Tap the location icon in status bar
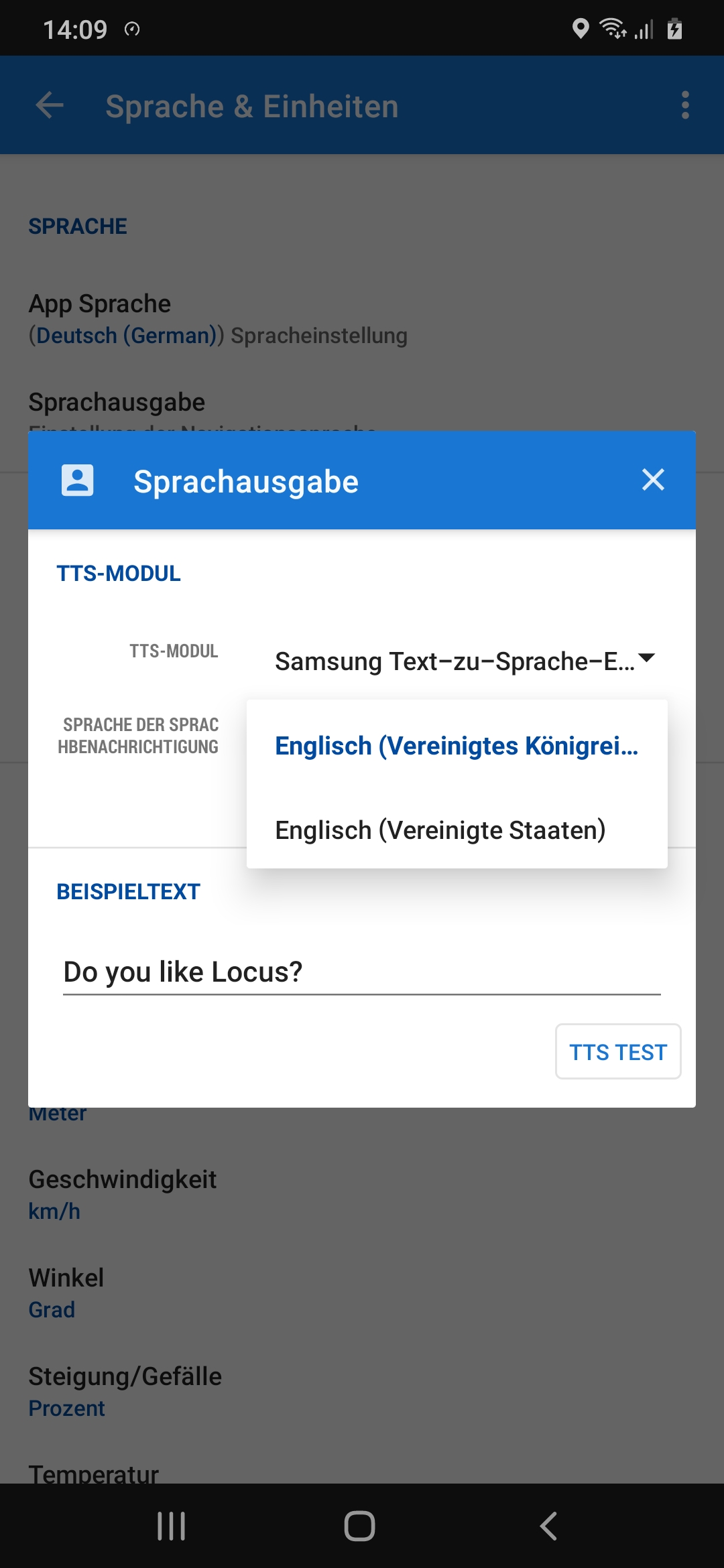Viewport: 724px width, 1568px height. [x=581, y=29]
